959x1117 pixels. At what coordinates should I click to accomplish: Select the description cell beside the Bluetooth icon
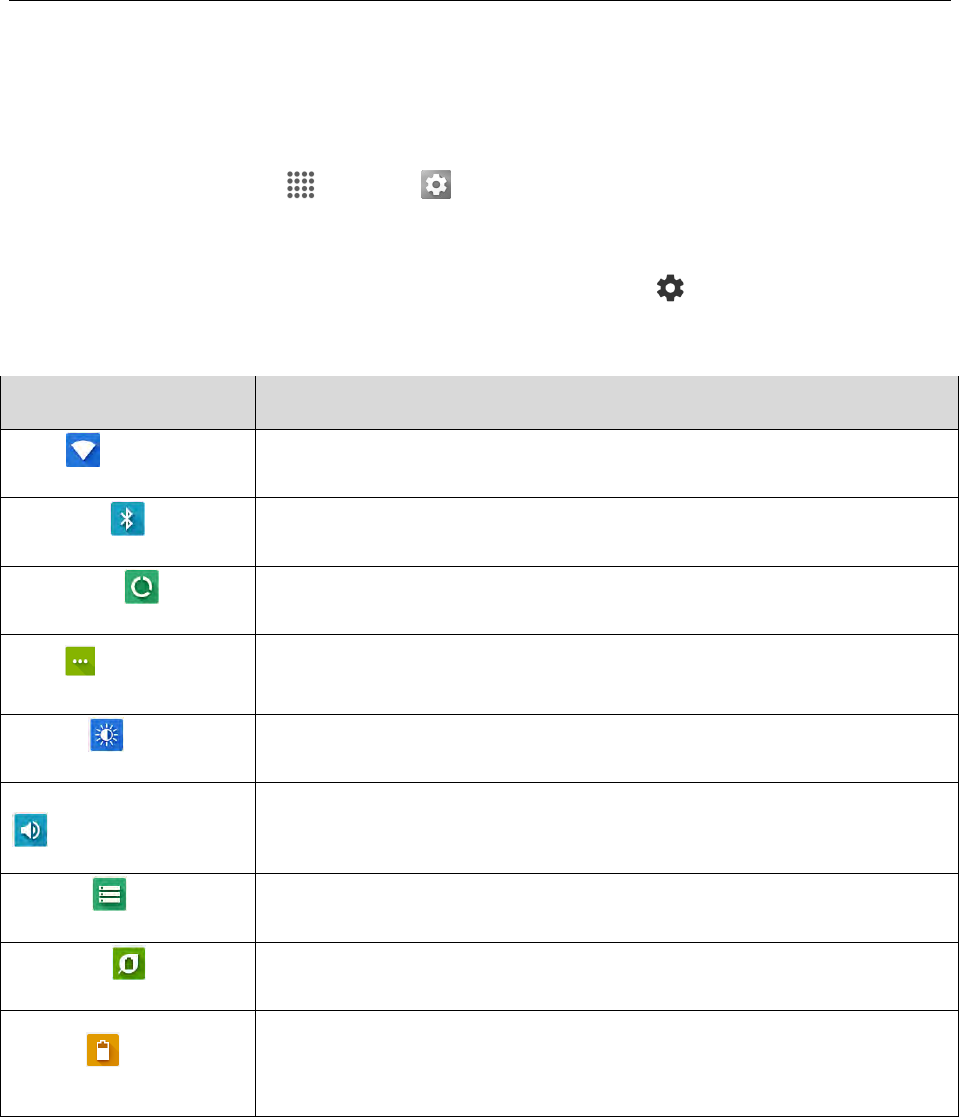pos(607,532)
